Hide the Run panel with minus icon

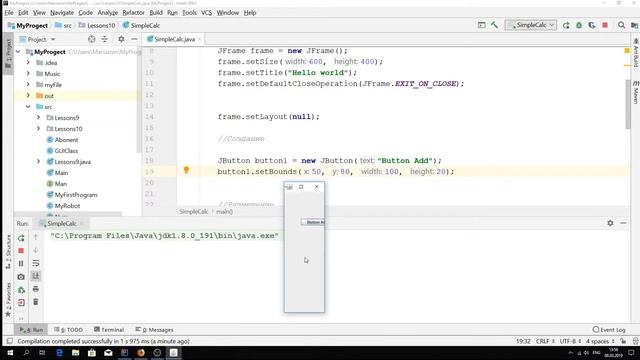click(623, 223)
